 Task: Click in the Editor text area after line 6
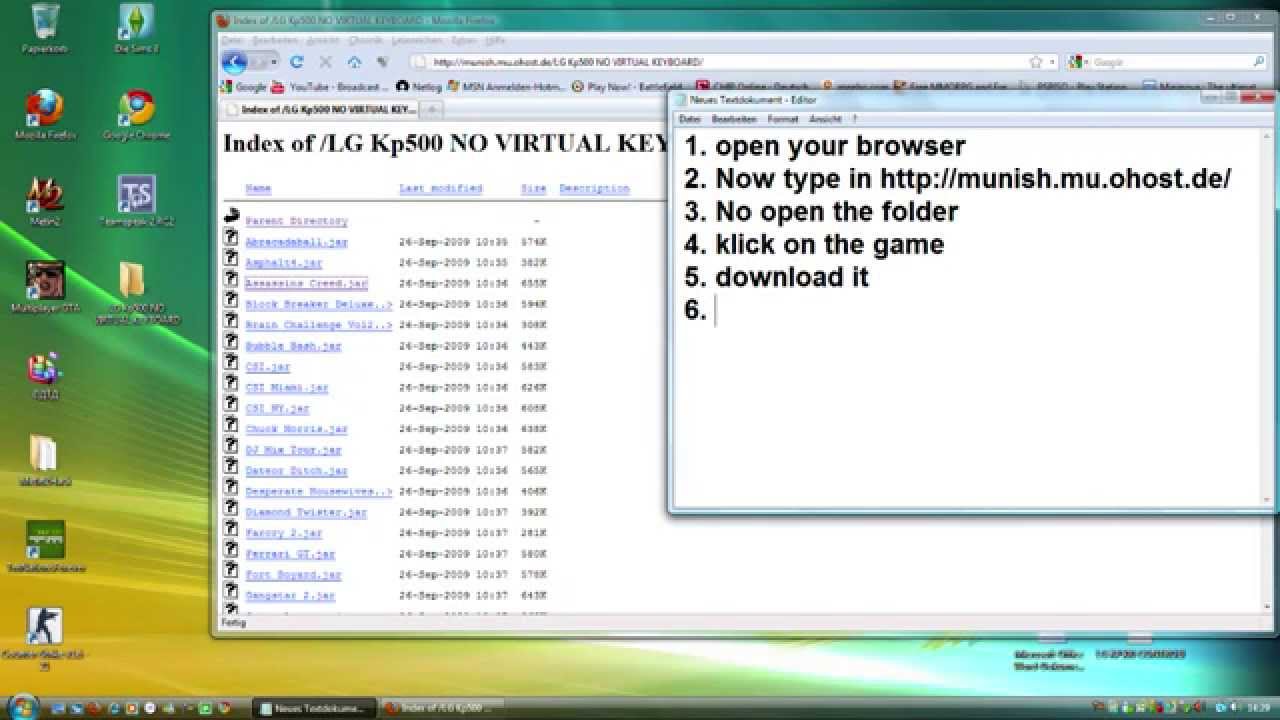point(718,310)
